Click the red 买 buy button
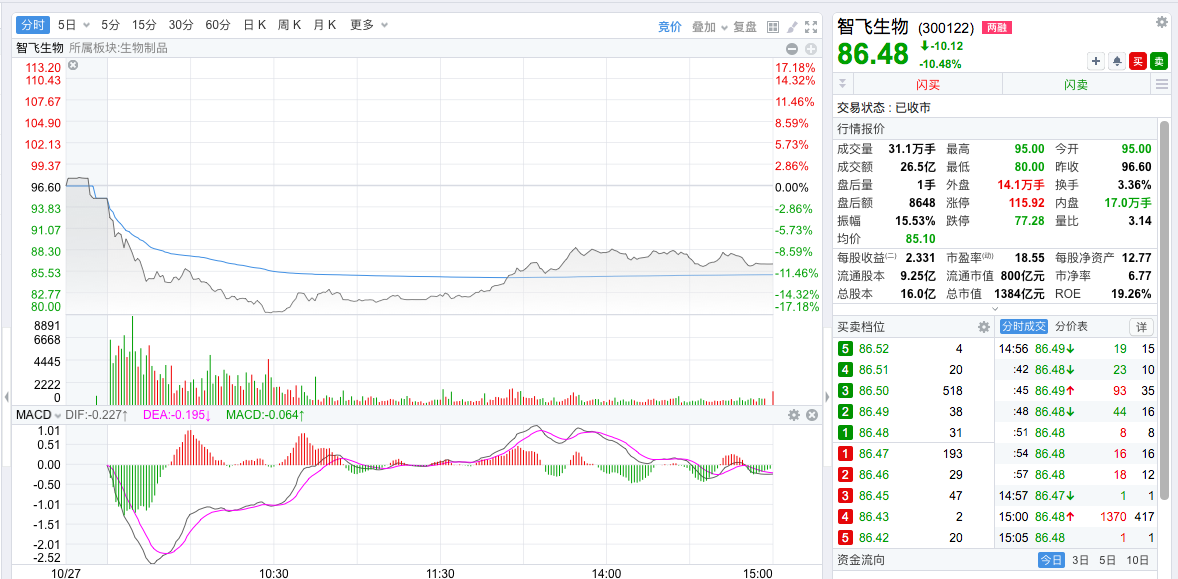 (1137, 62)
